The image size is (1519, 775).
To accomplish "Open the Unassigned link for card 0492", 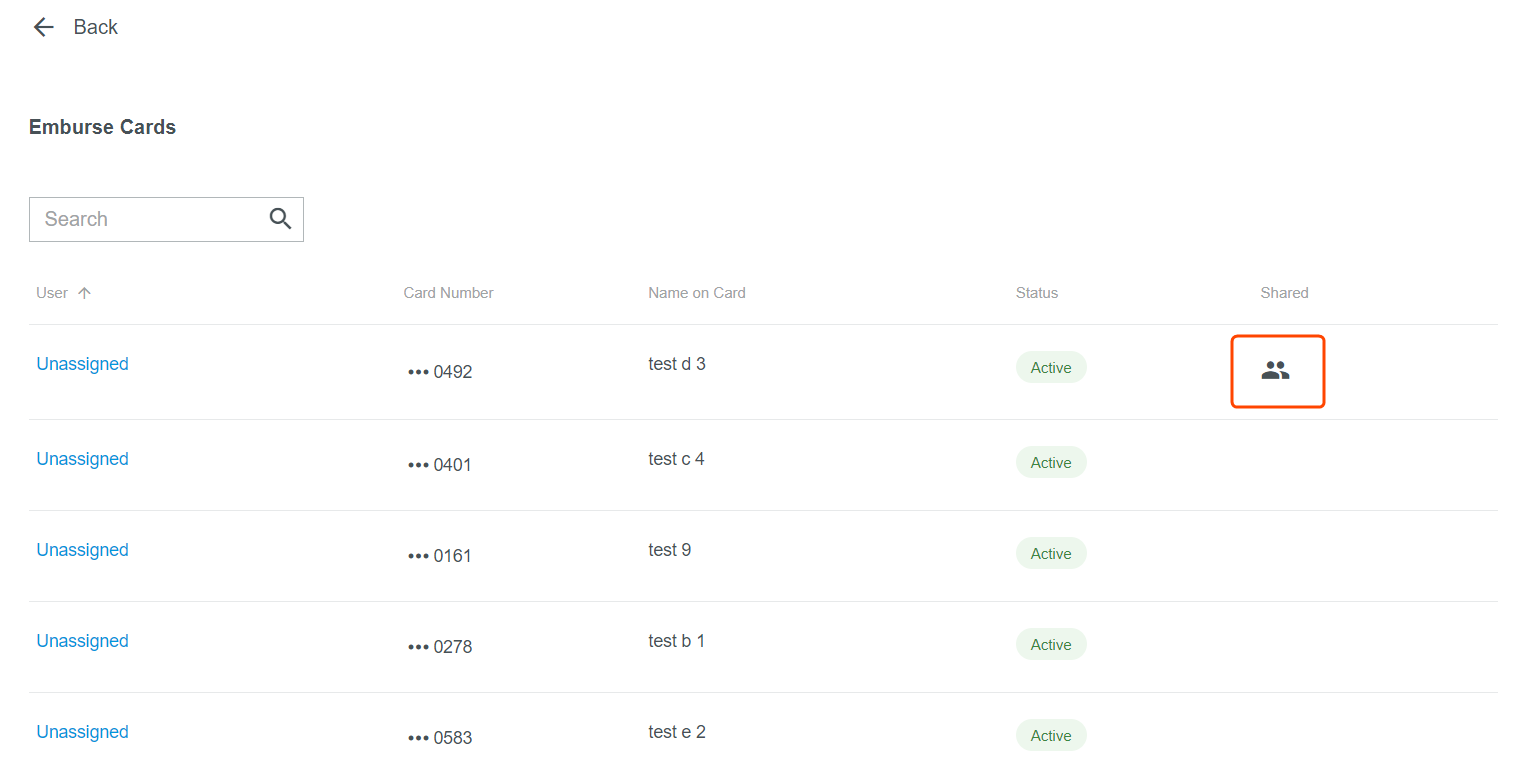I will click(x=82, y=364).
